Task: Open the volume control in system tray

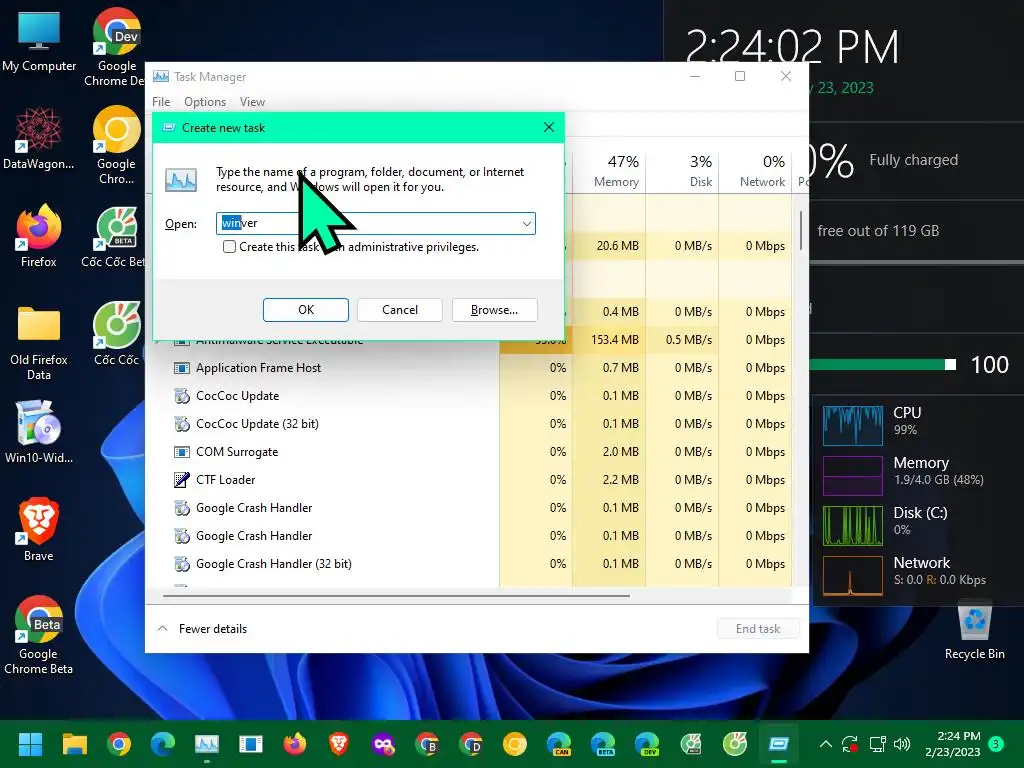Action: 902,744
